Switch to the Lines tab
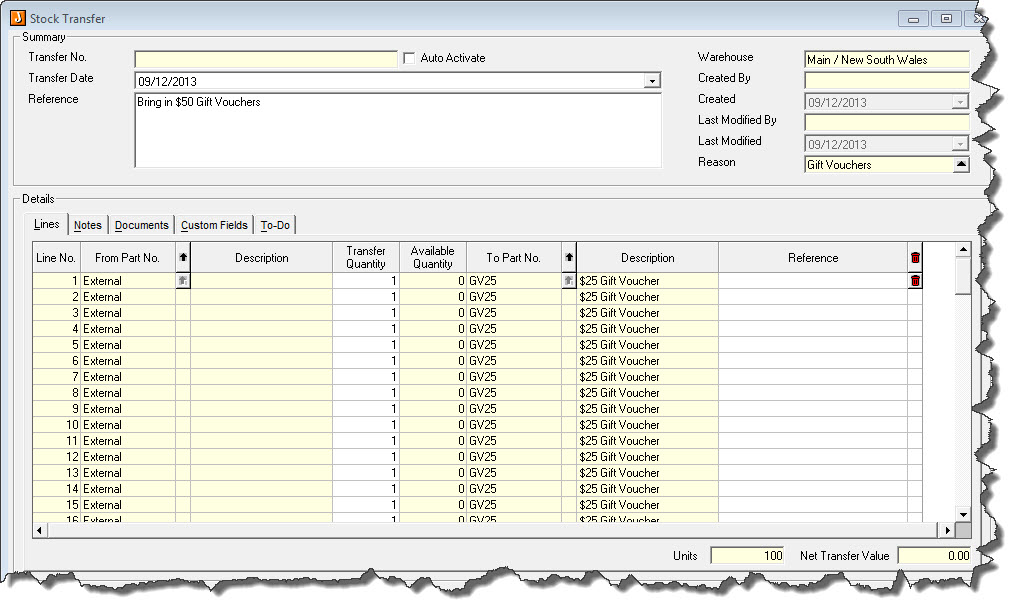Viewport: 1020px width, 615px height. [x=47, y=225]
